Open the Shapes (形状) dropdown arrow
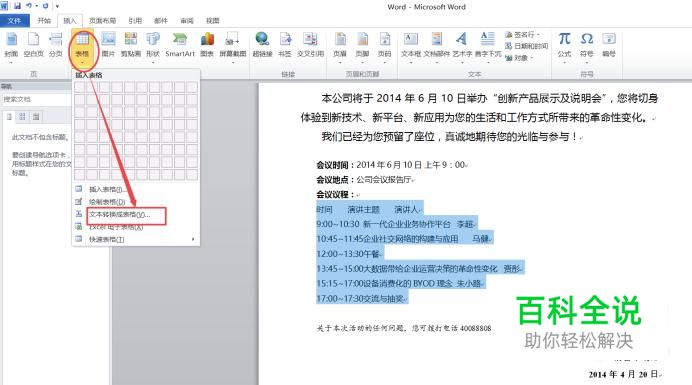This screenshot has width=692, height=385. [x=153, y=62]
